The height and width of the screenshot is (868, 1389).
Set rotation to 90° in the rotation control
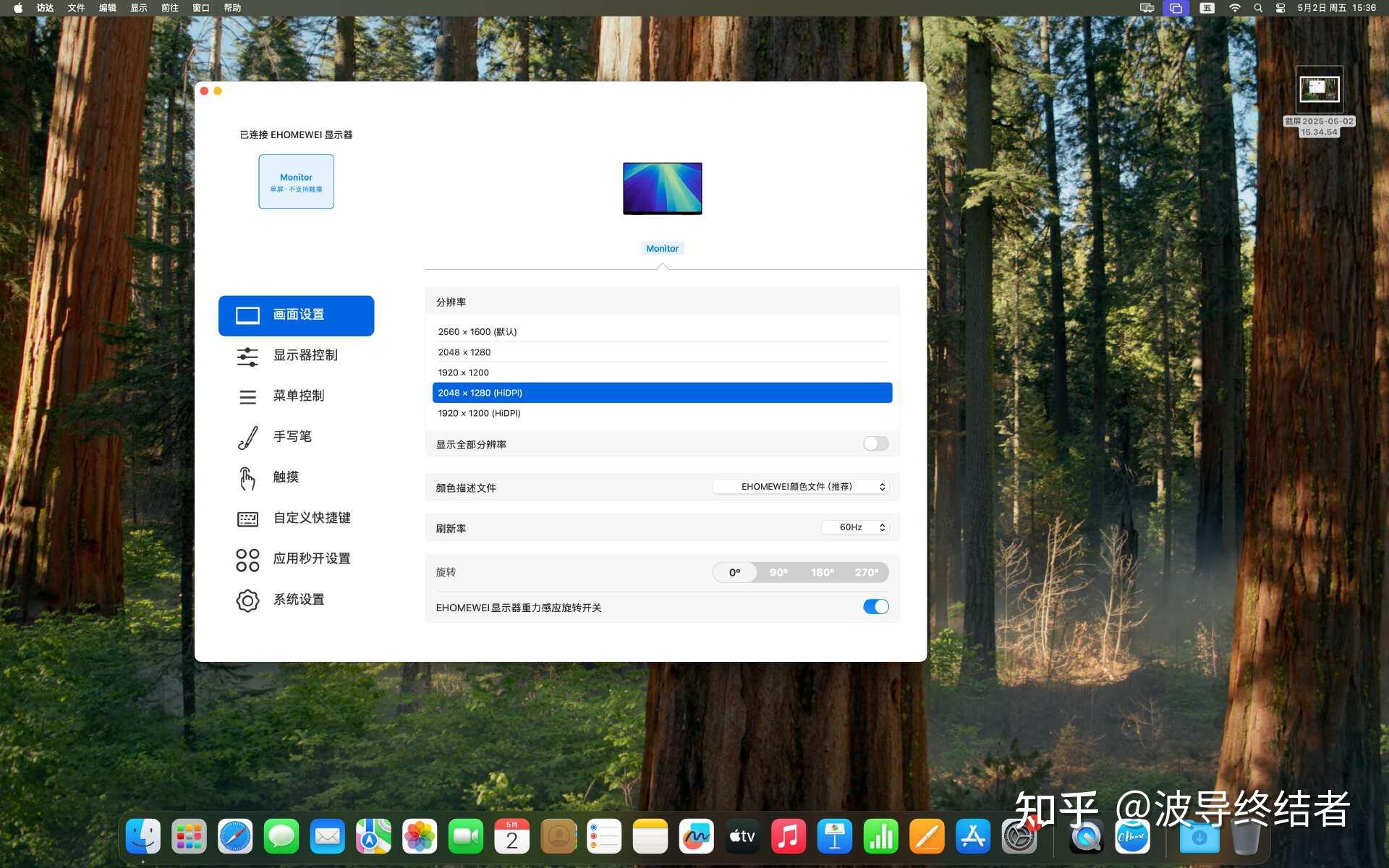[x=778, y=572]
